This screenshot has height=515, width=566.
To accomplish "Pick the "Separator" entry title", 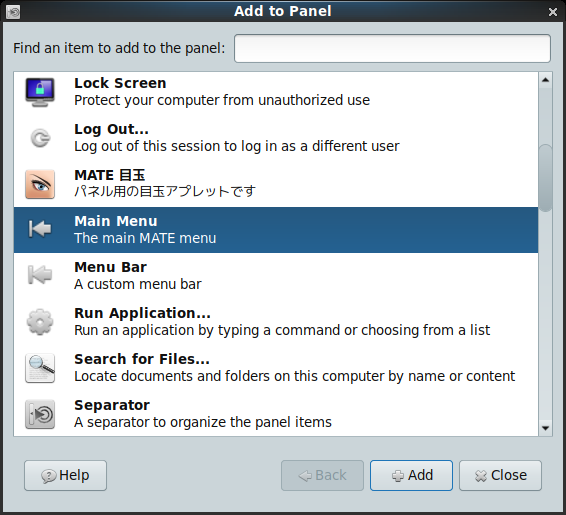I will coord(112,405).
